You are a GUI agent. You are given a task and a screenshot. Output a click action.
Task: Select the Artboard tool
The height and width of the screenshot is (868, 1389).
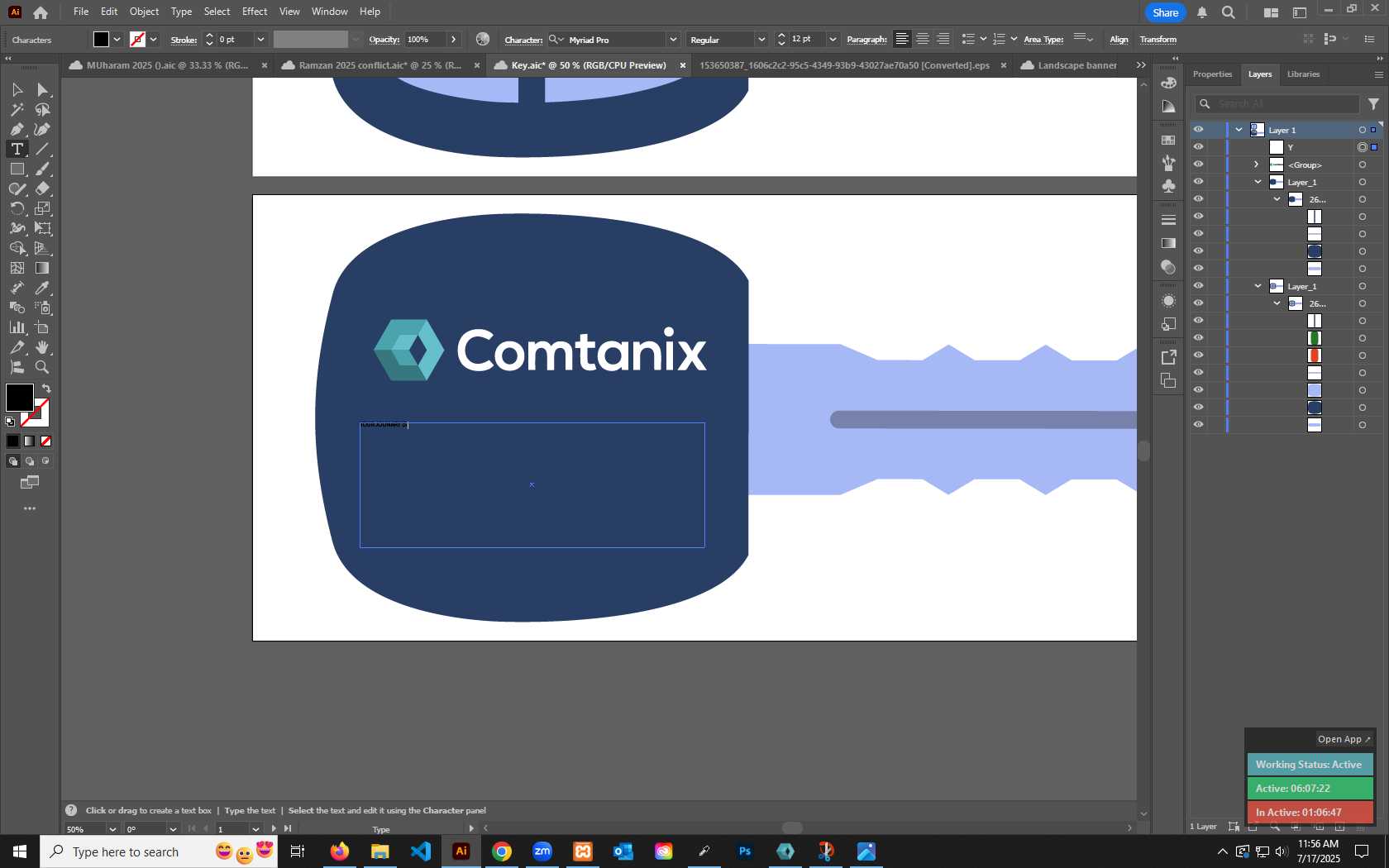42,327
